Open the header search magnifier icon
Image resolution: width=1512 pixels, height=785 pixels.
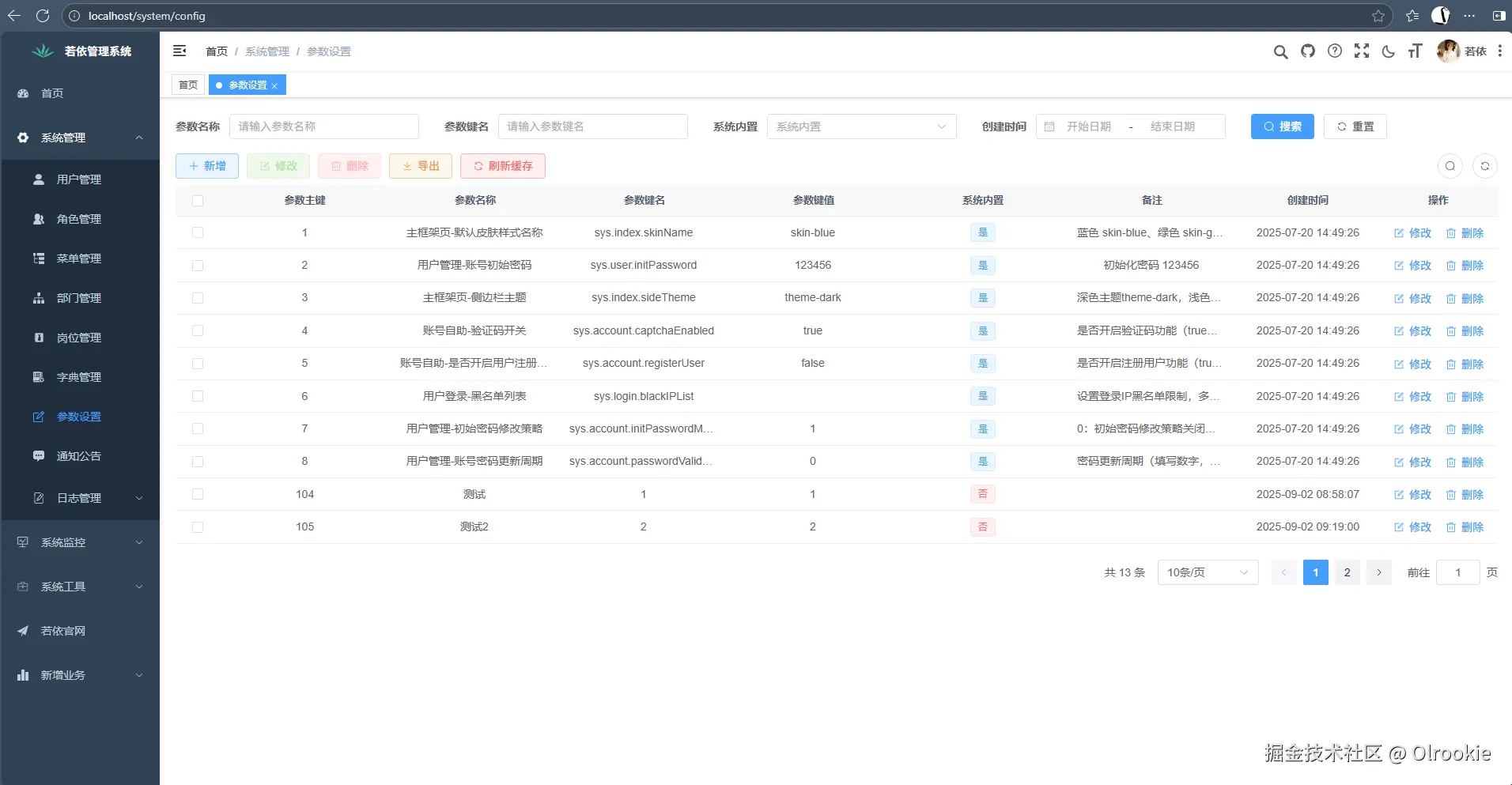[x=1280, y=51]
